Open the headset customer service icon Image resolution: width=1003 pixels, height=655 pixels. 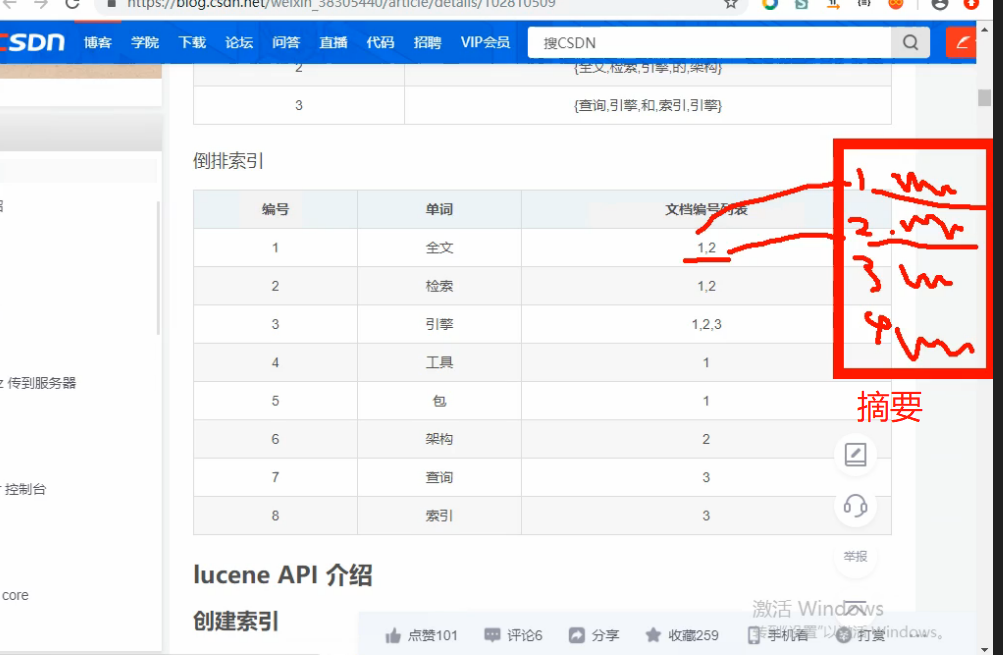click(x=855, y=506)
